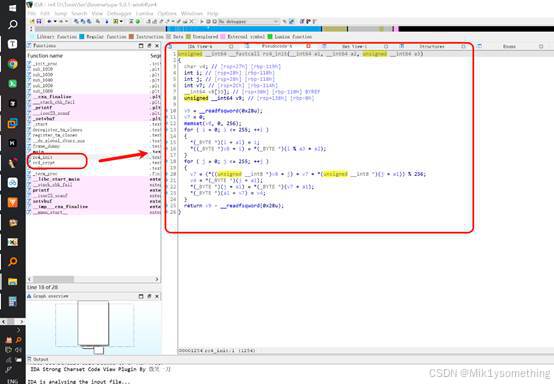Screen dimensions: 554x384
Task: Expand the back-navigation arrow dropdown in toolbar
Action: pyautogui.click(x=55, y=22)
